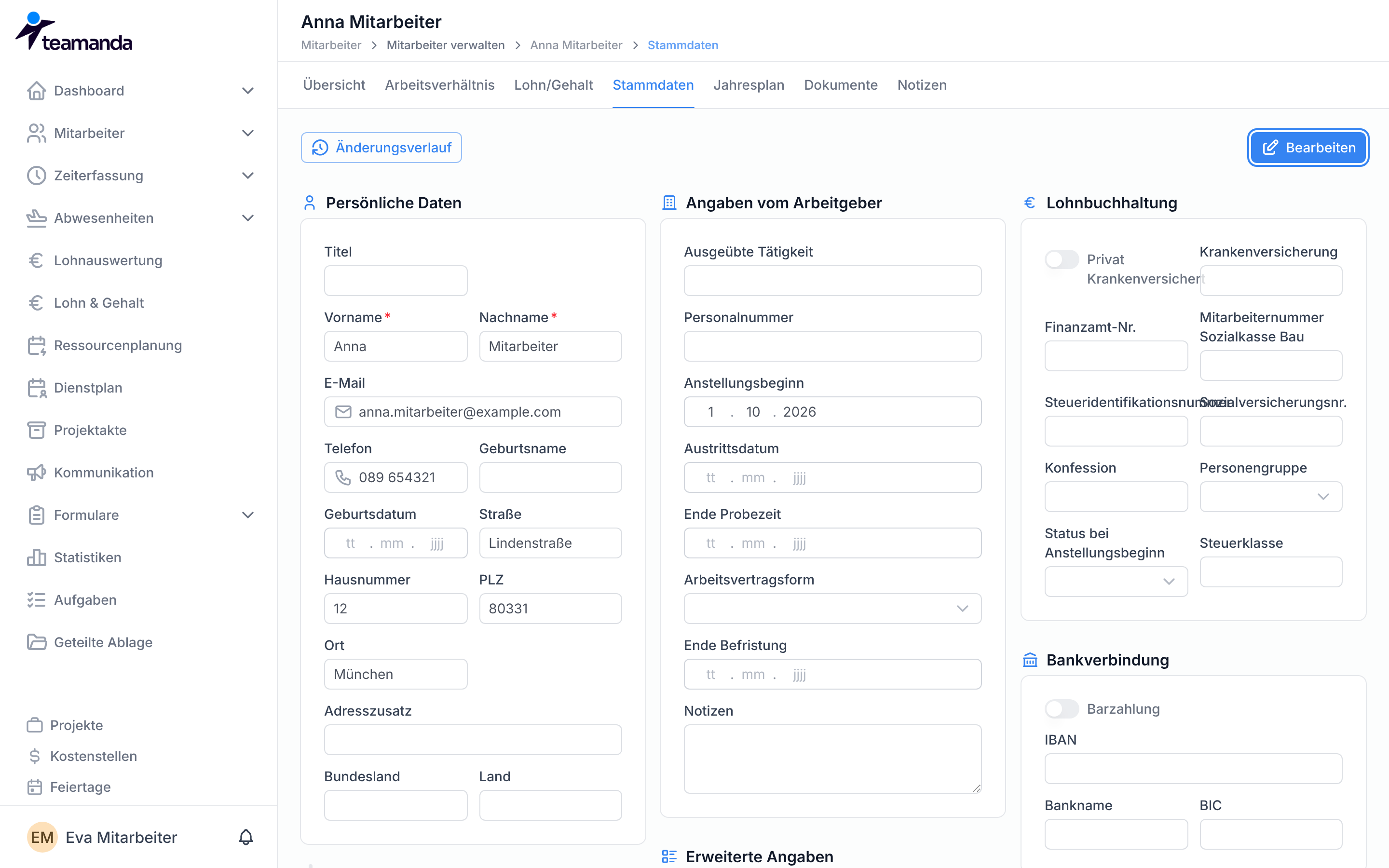Open Lohnauswertung euro icon
The height and width of the screenshot is (868, 1389).
coord(37,260)
